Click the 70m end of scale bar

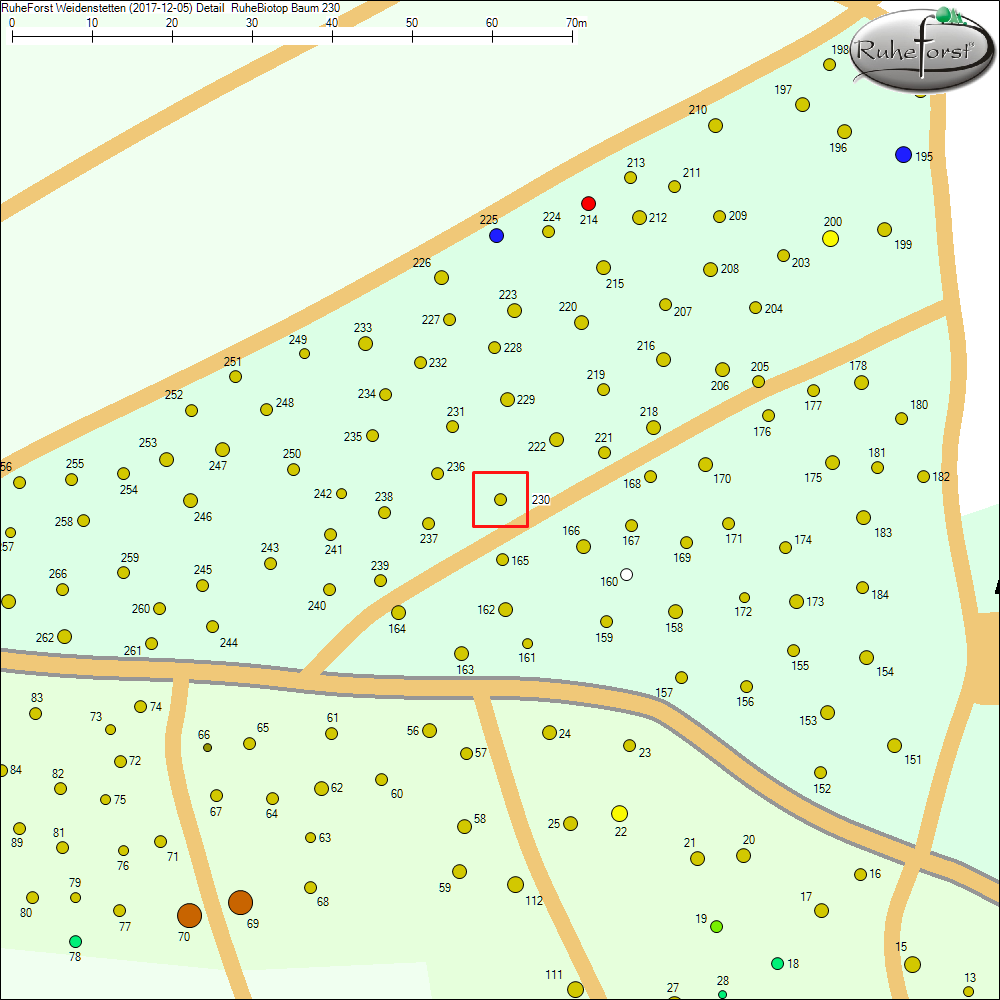pyautogui.click(x=573, y=39)
